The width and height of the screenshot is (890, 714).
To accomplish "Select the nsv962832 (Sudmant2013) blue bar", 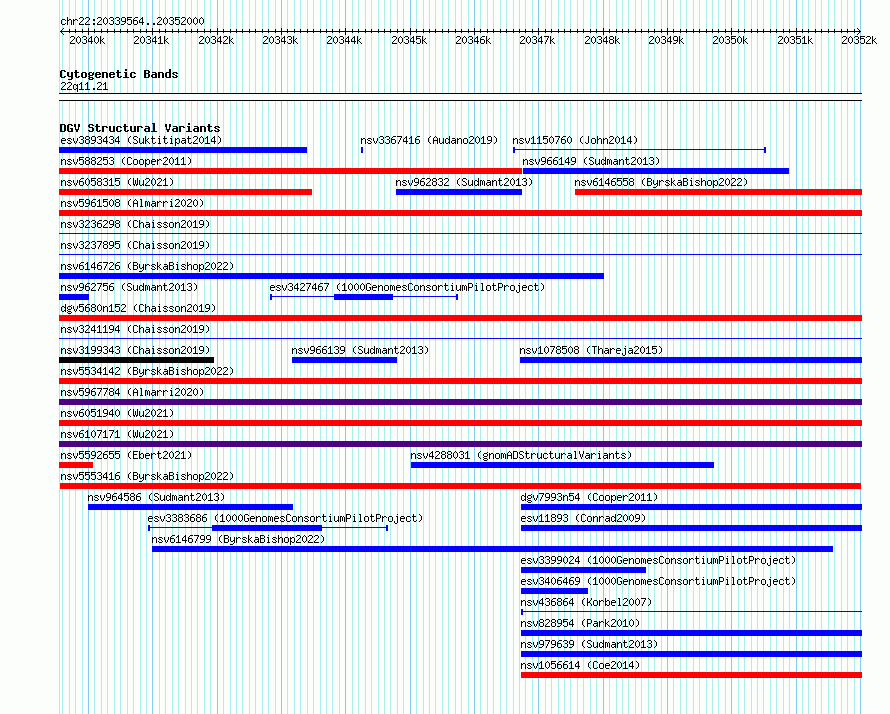I will click(x=459, y=192).
